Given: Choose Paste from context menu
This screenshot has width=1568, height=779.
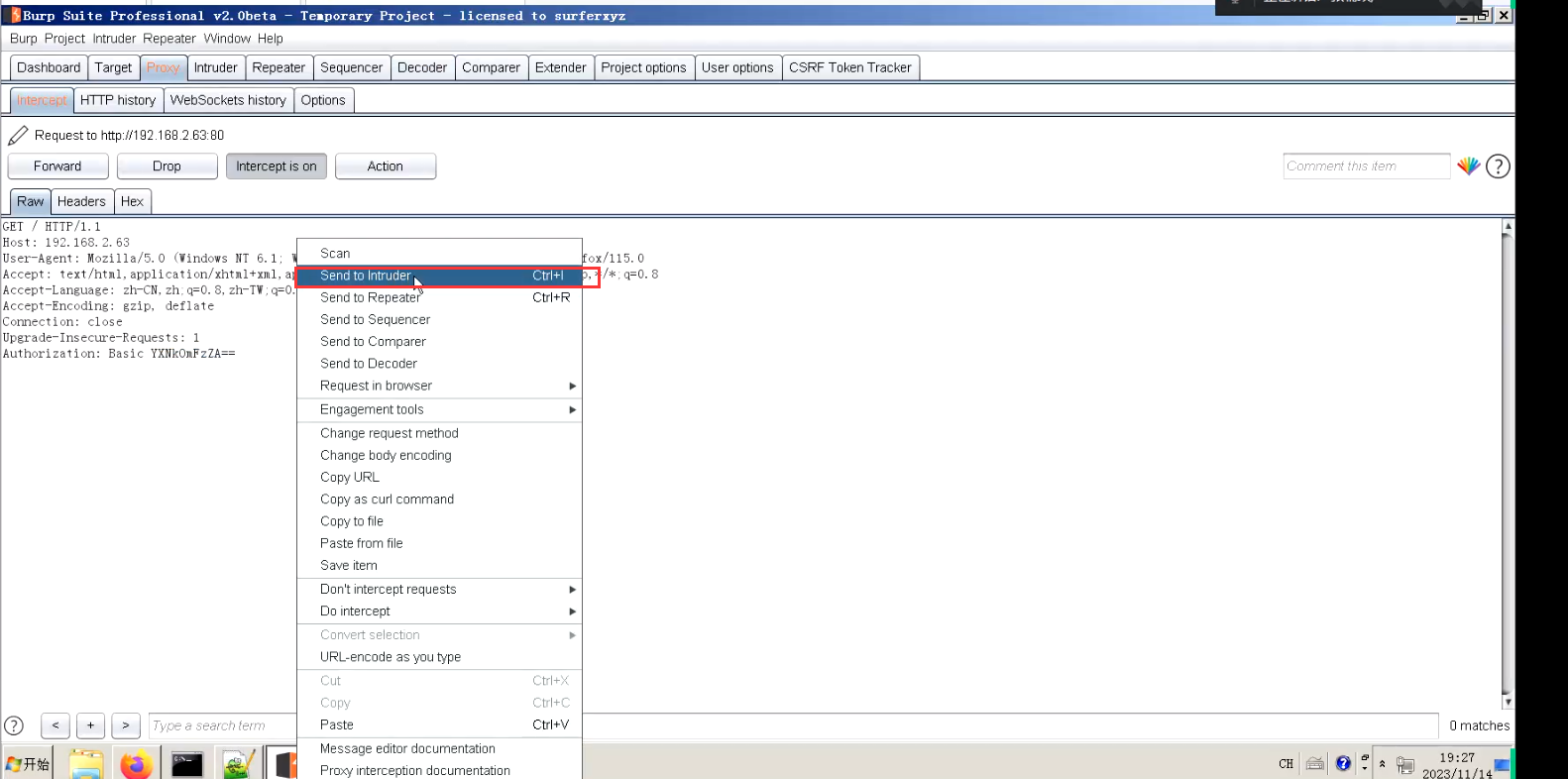Looking at the screenshot, I should 439,724.
